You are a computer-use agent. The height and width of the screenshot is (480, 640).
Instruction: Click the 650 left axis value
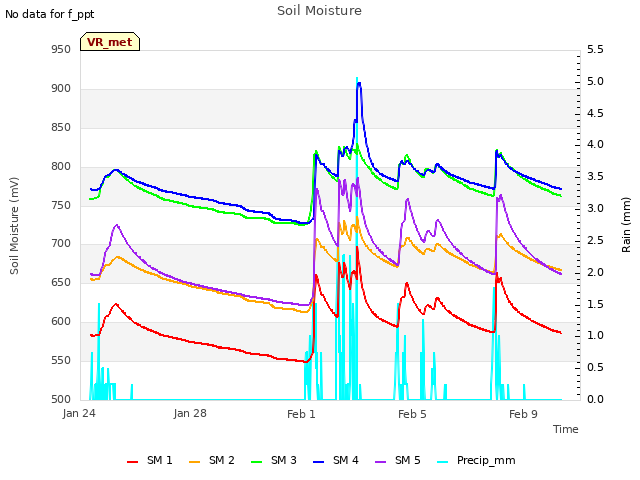(61, 282)
